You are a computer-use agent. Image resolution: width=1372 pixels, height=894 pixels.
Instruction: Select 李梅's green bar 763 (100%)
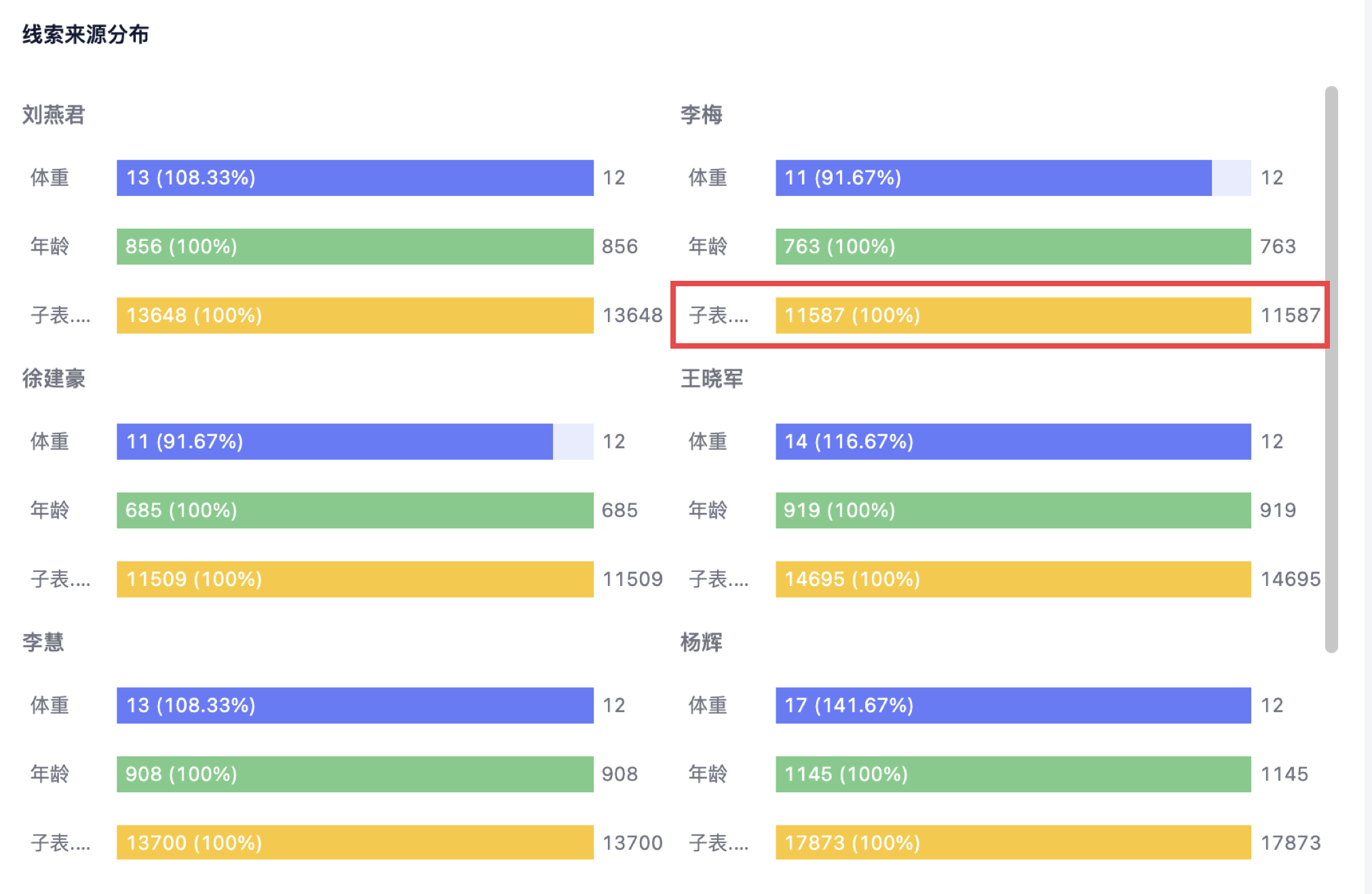1013,246
